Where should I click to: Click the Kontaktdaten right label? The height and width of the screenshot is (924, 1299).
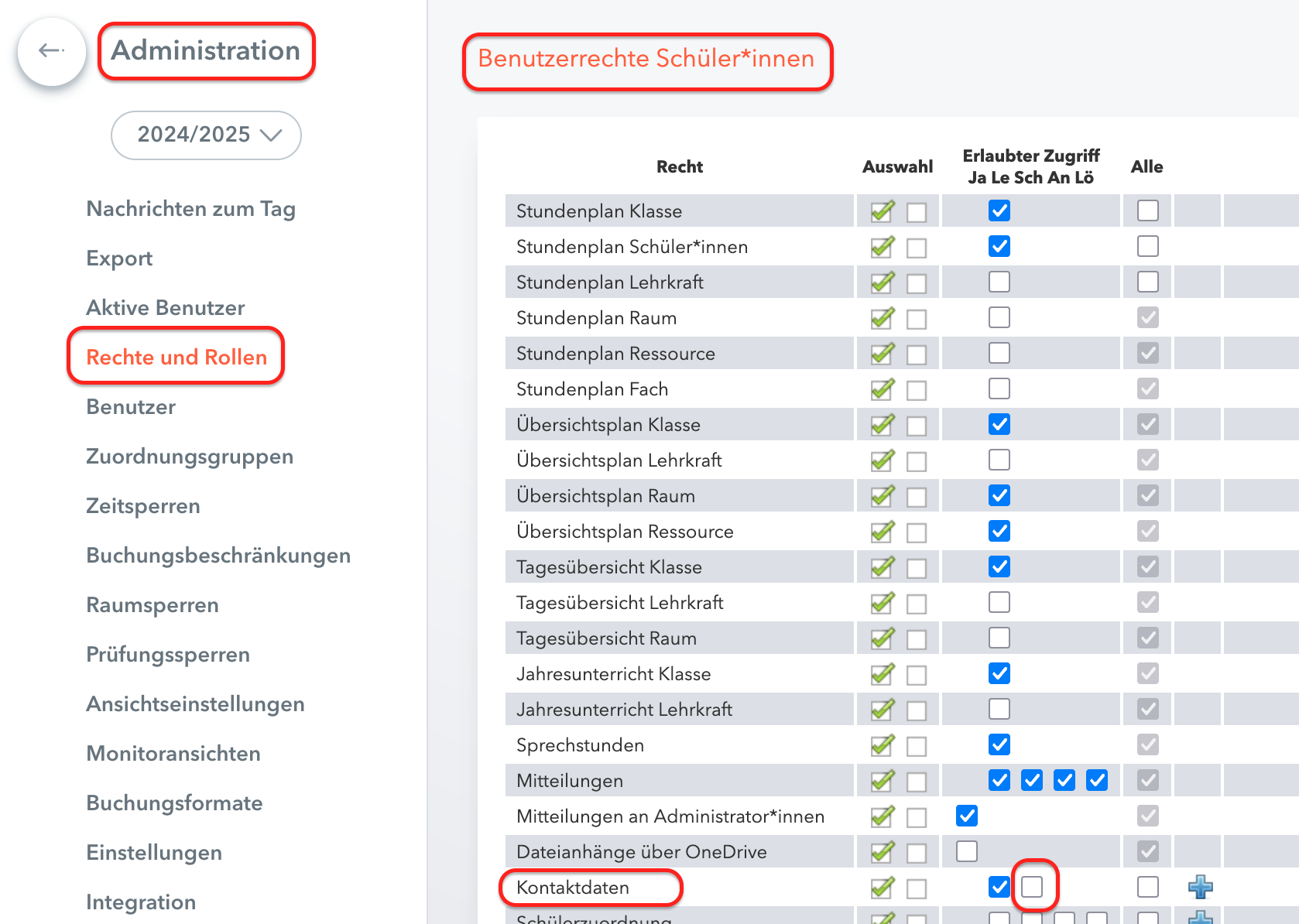tap(573, 888)
